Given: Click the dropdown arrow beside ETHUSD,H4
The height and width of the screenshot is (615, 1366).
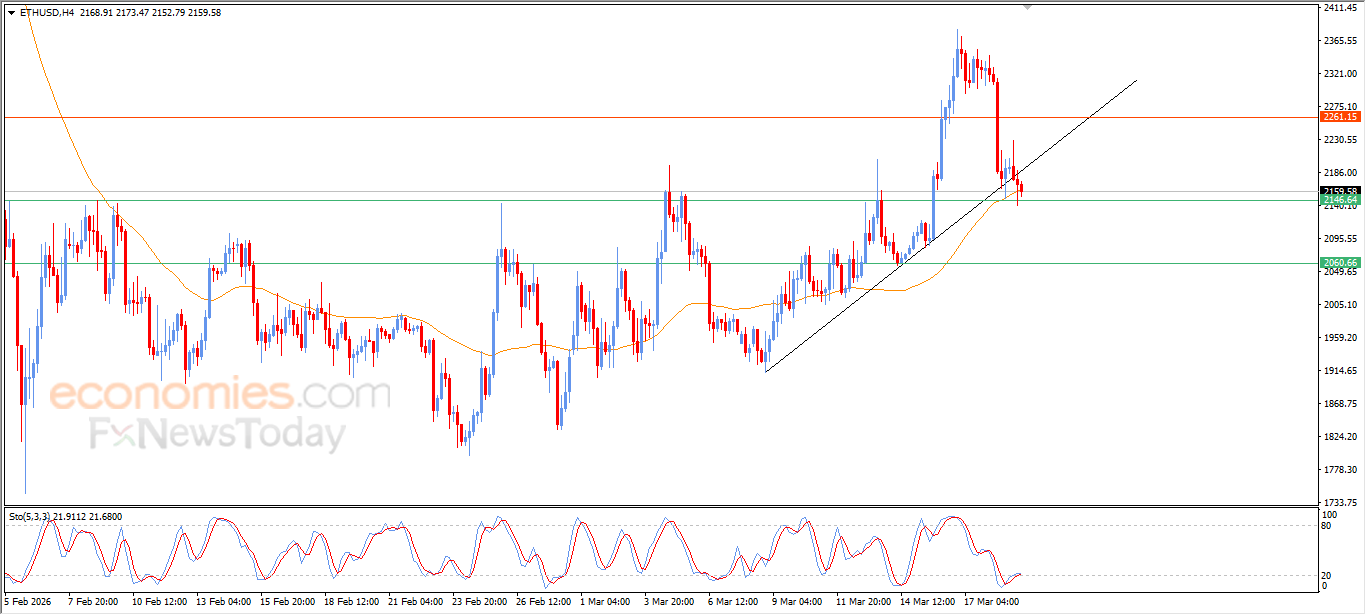Looking at the screenshot, I should (x=11, y=13).
